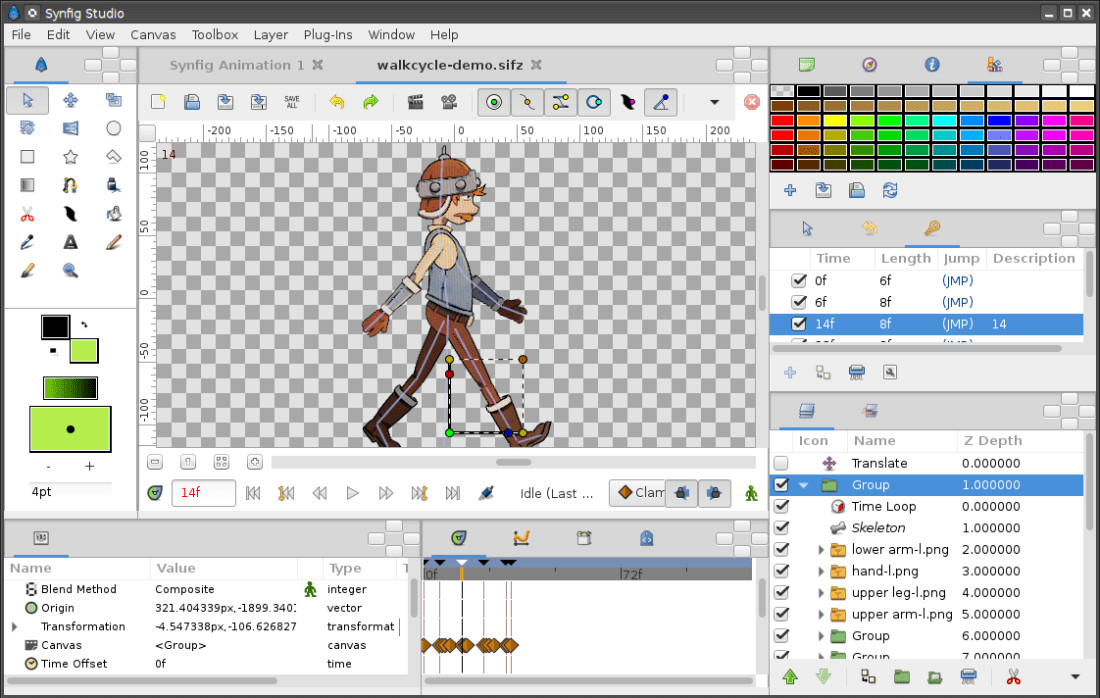Select the walkcycle-demo.sifz tab
Viewport: 1100px width, 698px height.
pyautogui.click(x=450, y=65)
